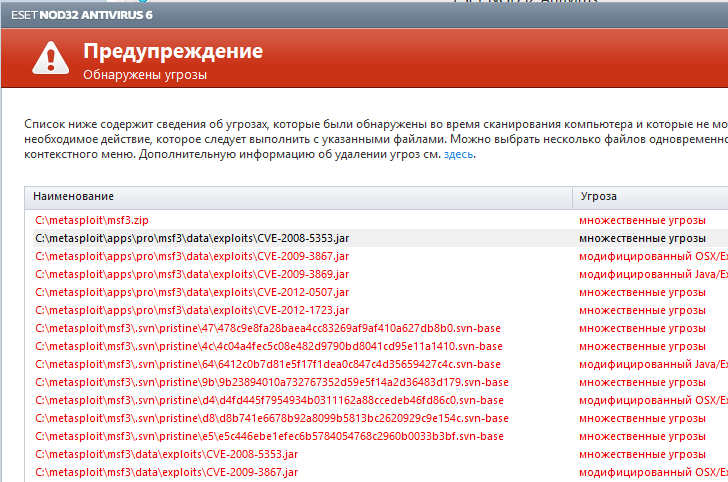Screen dimensions: 728x482
Task: Click OSX threat cell for pristine\d4 row
Action: tap(653, 400)
